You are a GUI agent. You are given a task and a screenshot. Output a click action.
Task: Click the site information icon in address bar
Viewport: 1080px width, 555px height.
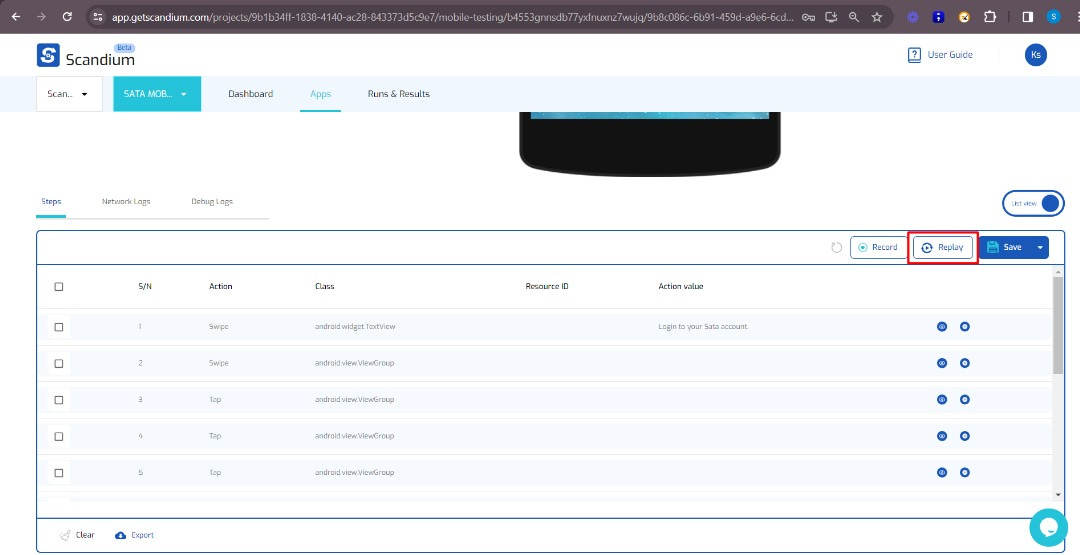tap(97, 17)
